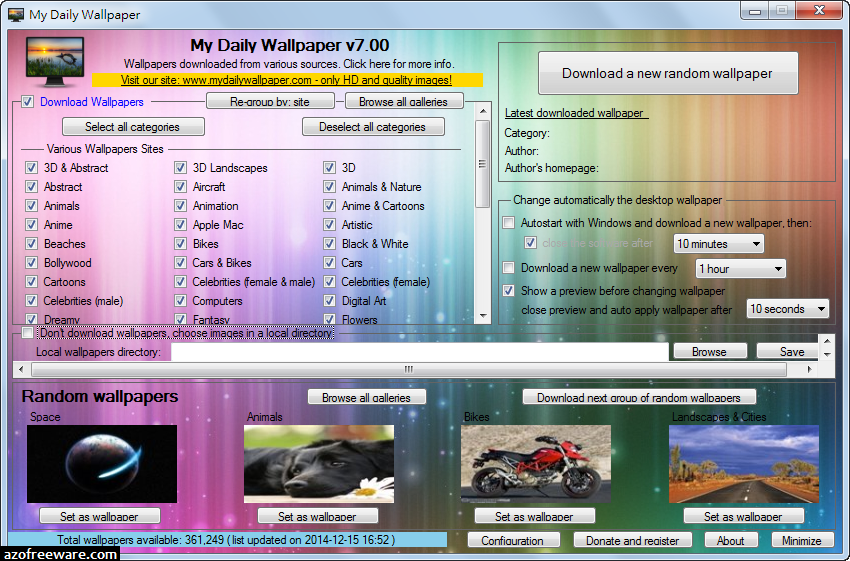The image size is (850, 561).
Task: Disable Show a preview before changing wallpaper
Action: point(509,291)
